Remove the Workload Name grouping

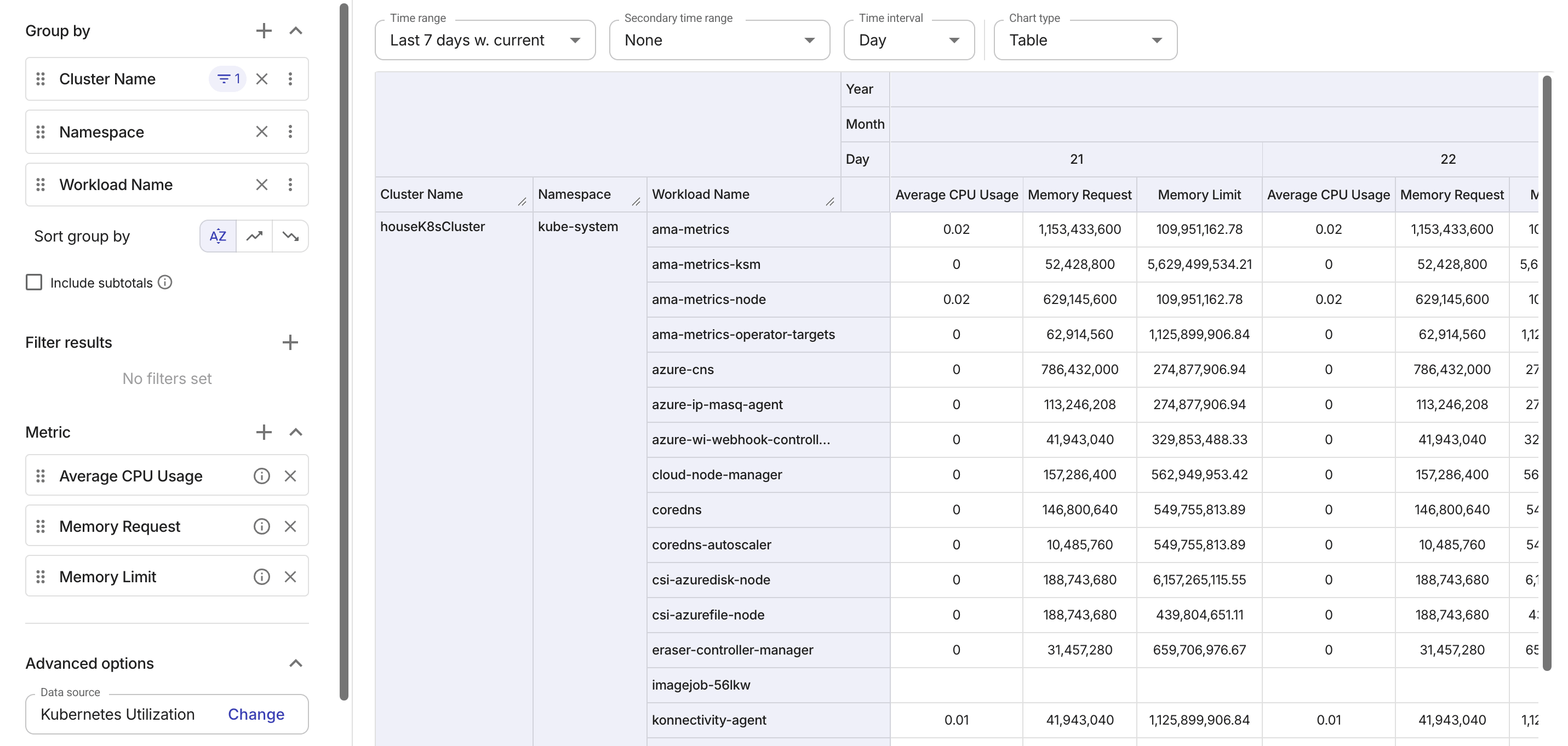262,185
